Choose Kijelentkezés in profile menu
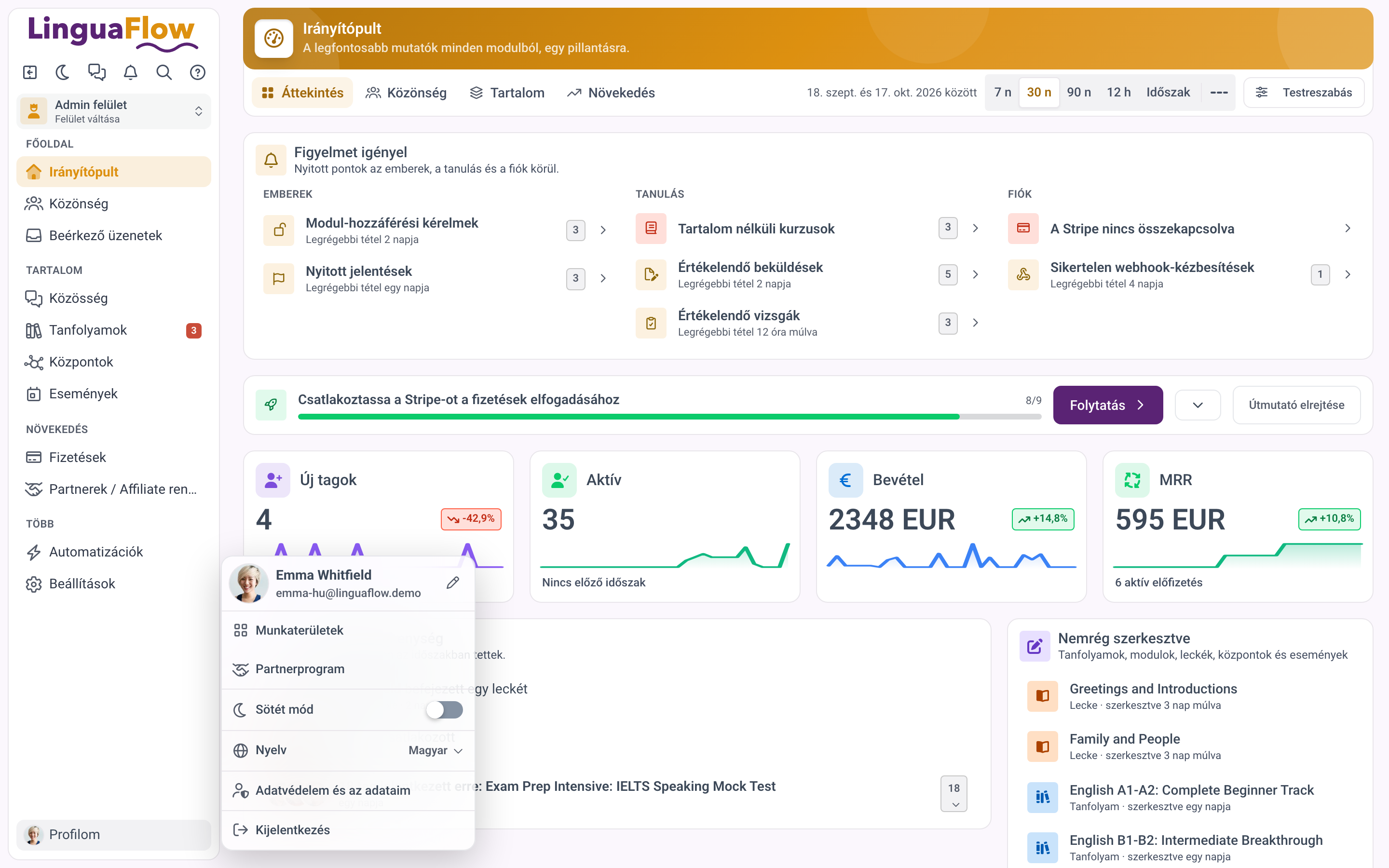The image size is (1389, 868). 348,830
